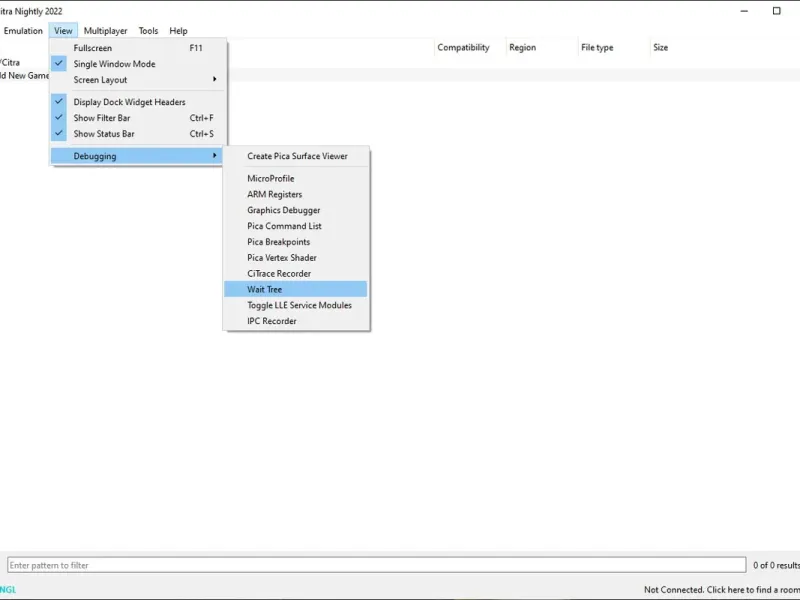Toggle Show Filter Bar option
The height and width of the screenshot is (600, 800).
tap(137, 118)
